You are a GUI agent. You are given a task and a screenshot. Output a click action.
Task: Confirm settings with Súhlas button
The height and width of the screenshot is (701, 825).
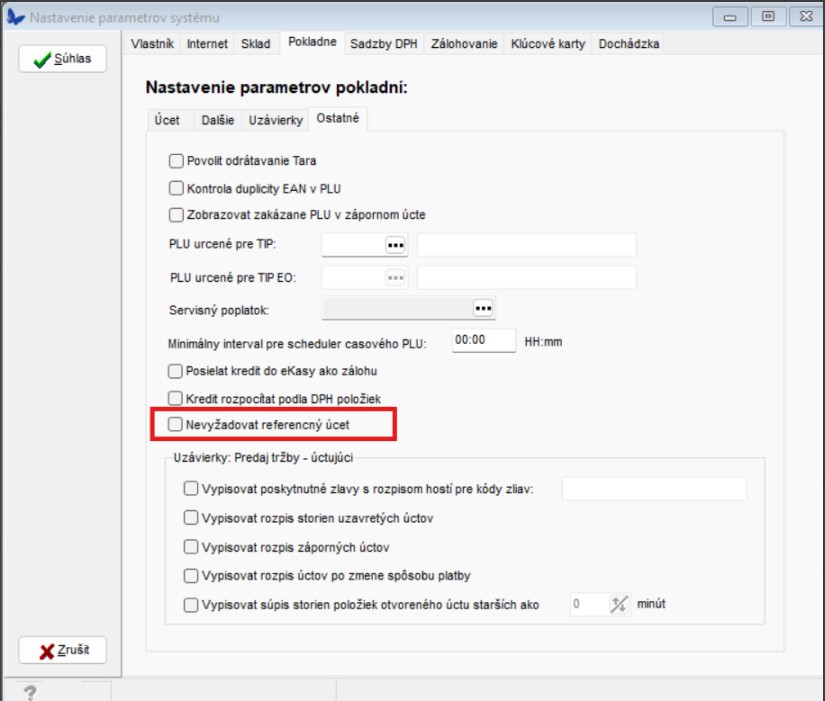[x=62, y=59]
